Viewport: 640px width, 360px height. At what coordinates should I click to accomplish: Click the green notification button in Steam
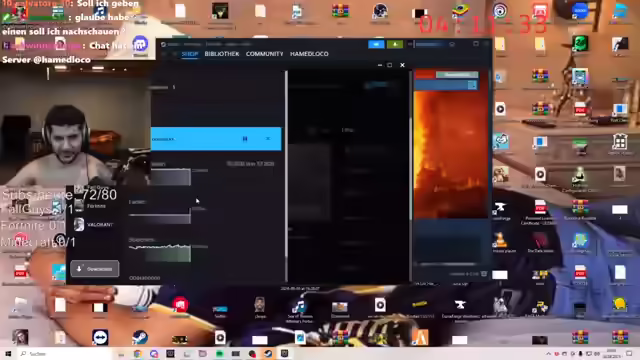395,44
